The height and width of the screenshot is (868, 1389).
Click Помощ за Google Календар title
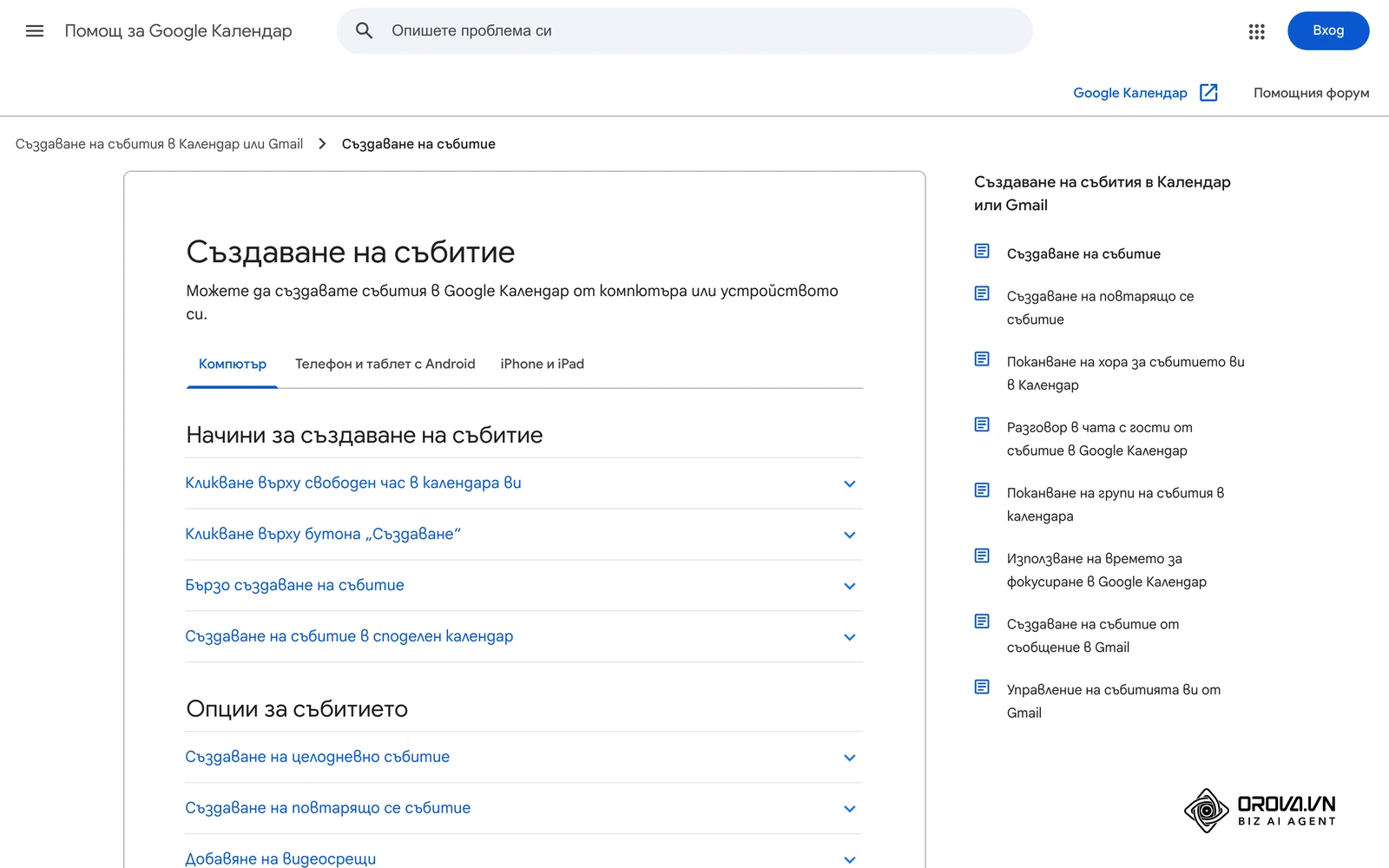click(178, 31)
